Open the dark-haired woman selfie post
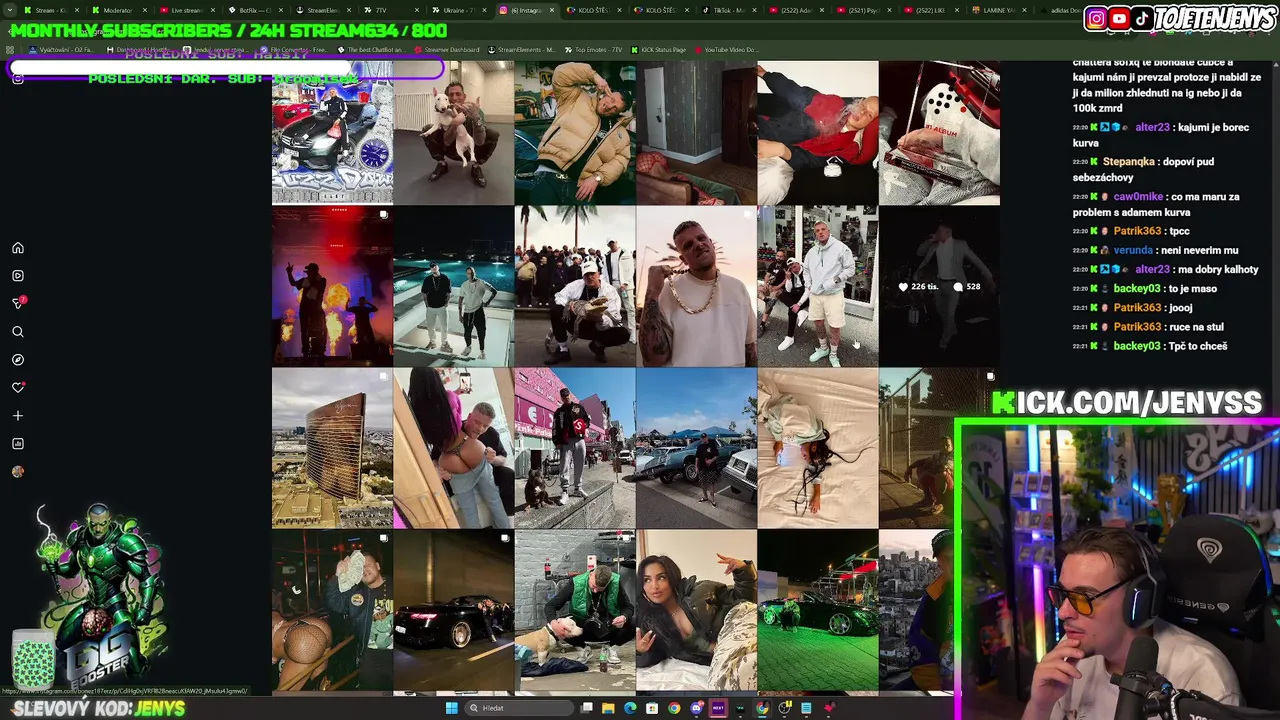The width and height of the screenshot is (1280, 720). (x=696, y=610)
